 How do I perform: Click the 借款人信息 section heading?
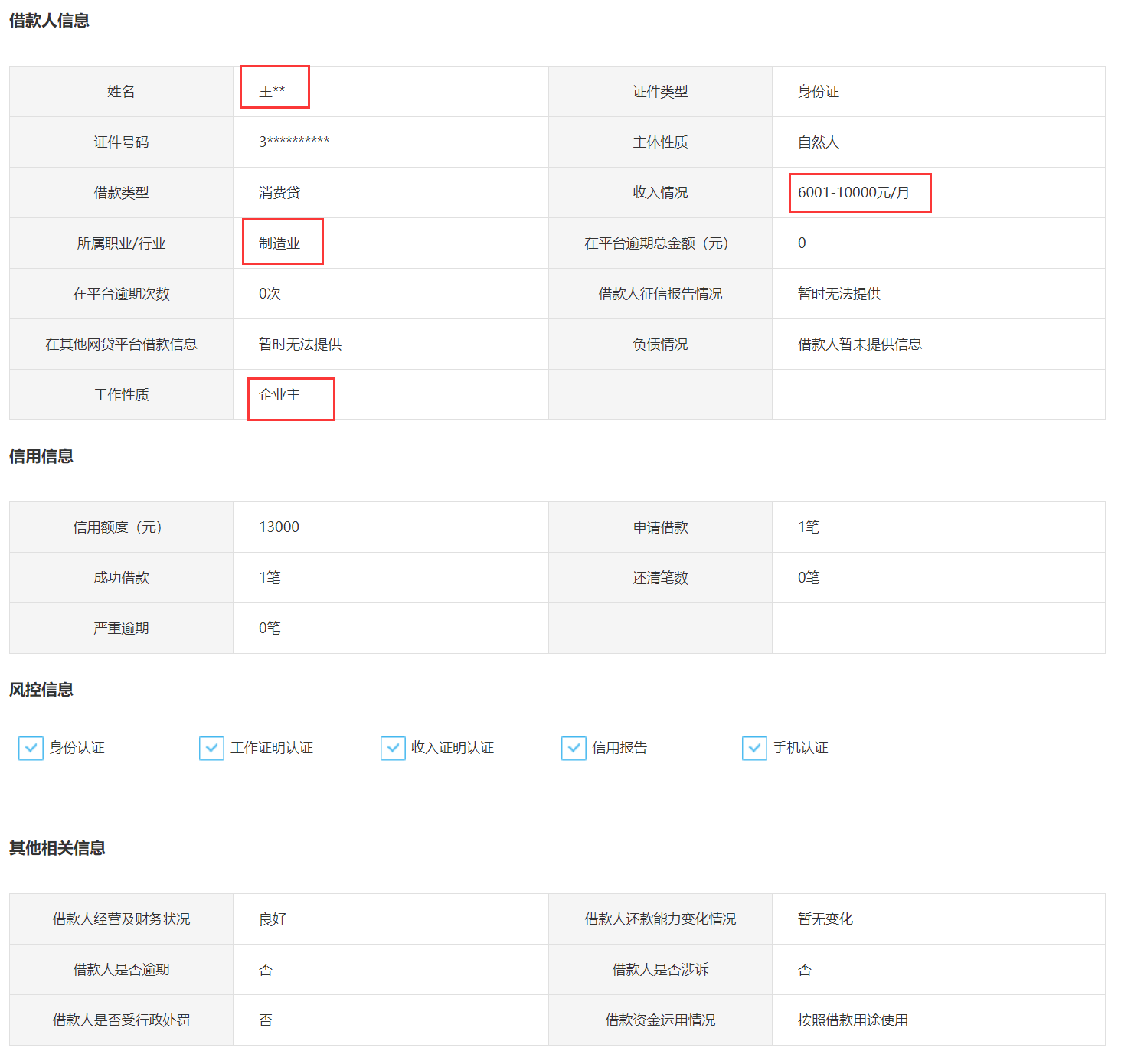pos(49,21)
